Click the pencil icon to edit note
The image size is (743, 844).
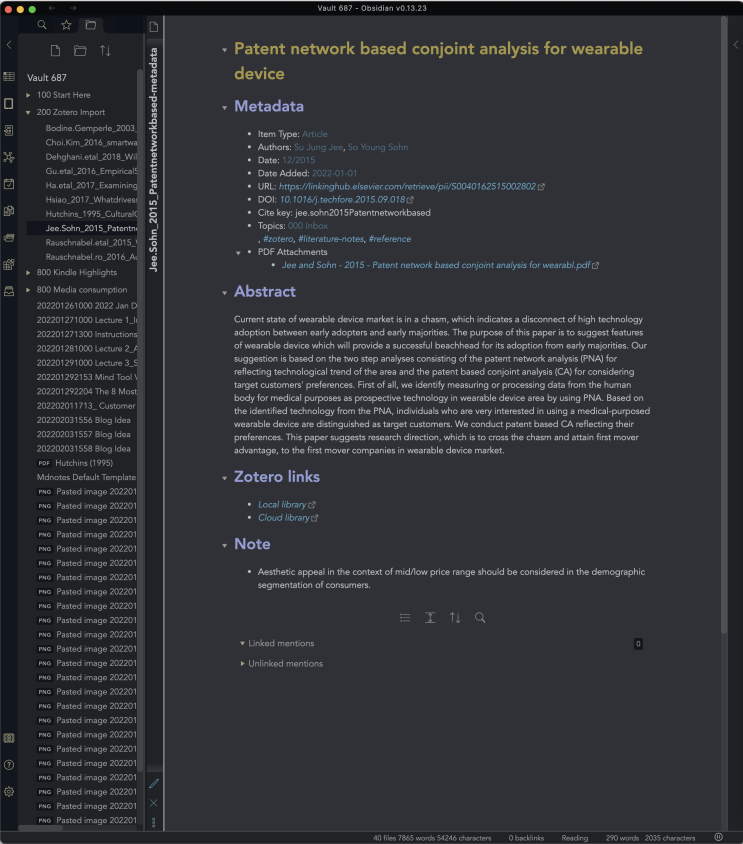pos(153,782)
